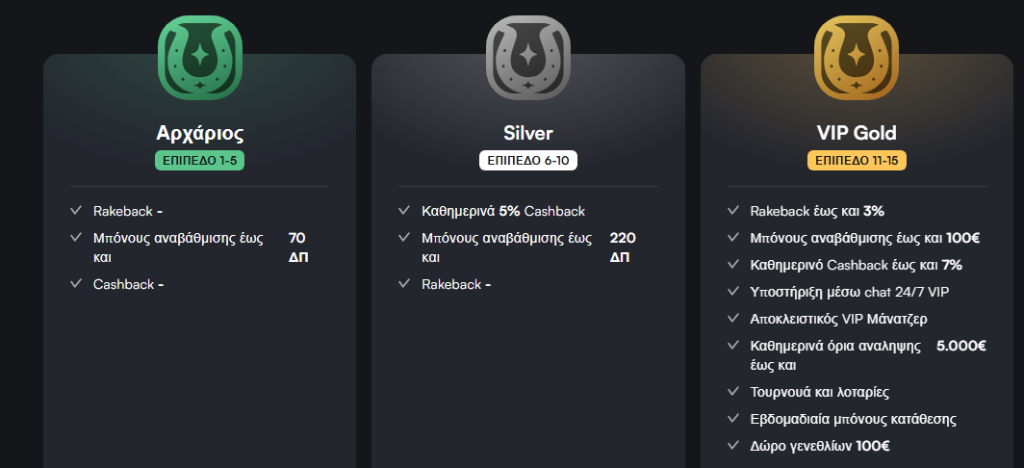Select the ΕΠΙΠΕΔΟ 6-10 white badge

coord(528,161)
